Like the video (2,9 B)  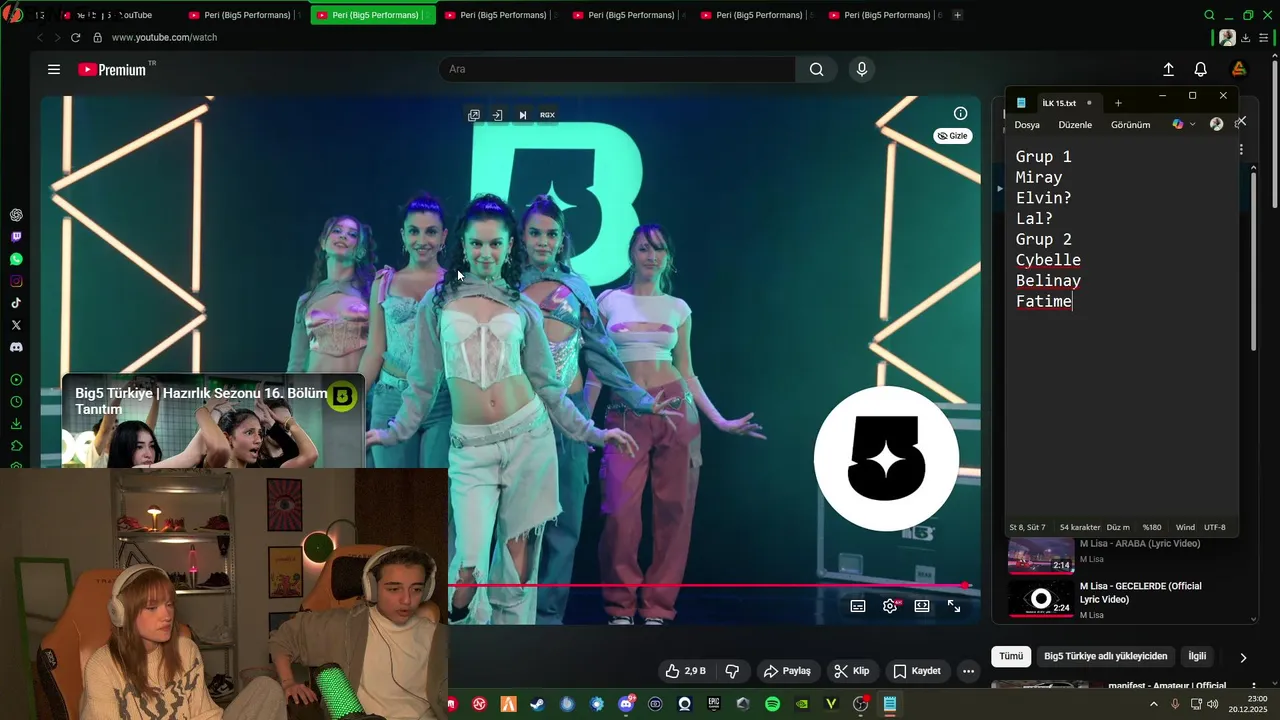click(x=686, y=671)
